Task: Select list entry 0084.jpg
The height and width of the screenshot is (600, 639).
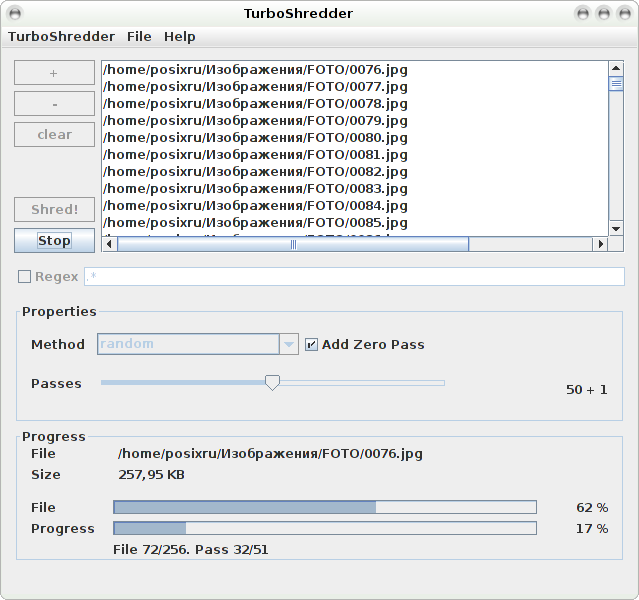Action: (x=355, y=206)
